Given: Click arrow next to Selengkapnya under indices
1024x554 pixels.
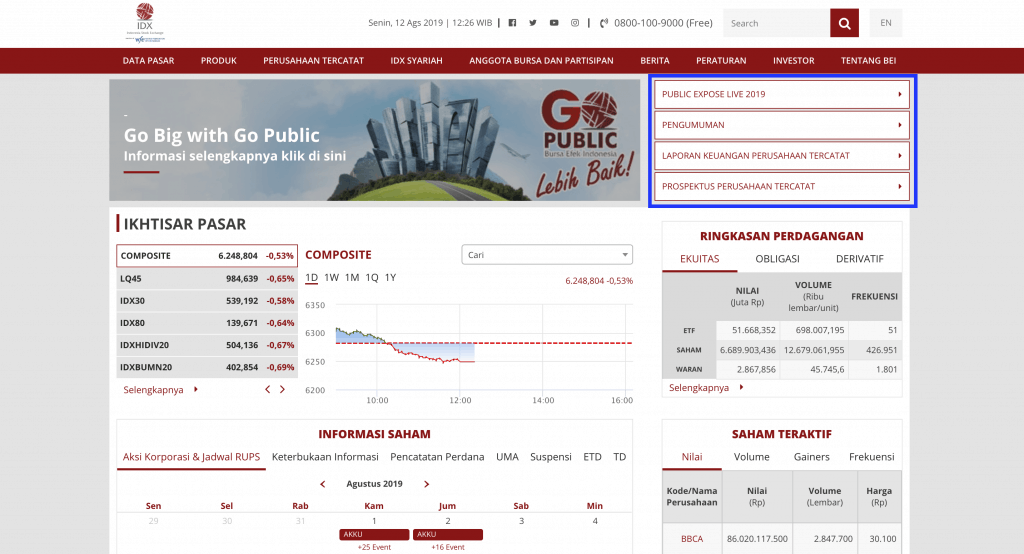Looking at the screenshot, I should pos(195,389).
